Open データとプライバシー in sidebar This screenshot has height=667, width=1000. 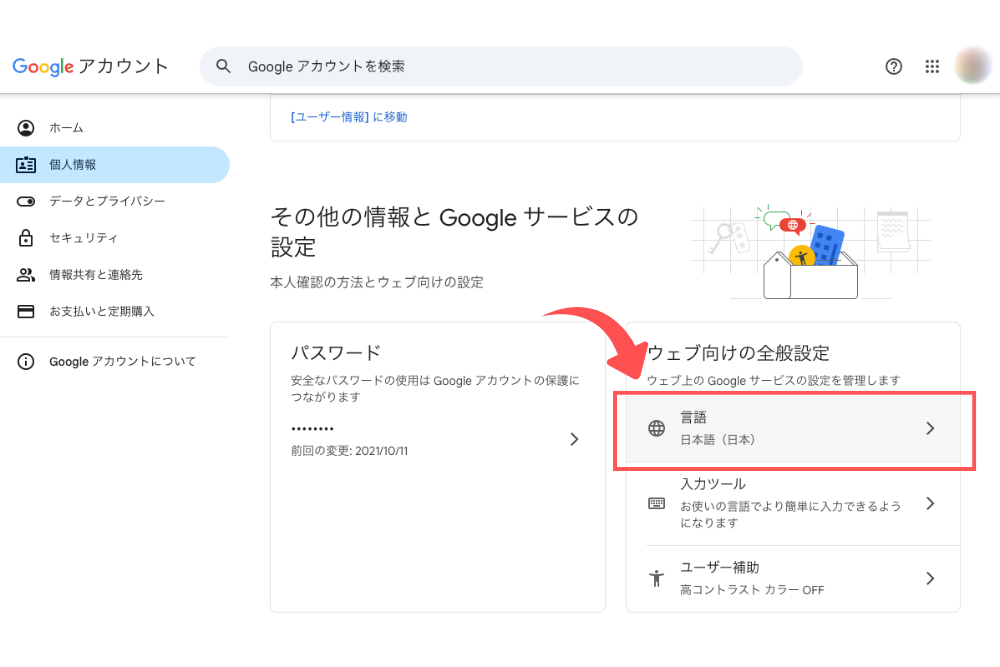pyautogui.click(x=107, y=201)
